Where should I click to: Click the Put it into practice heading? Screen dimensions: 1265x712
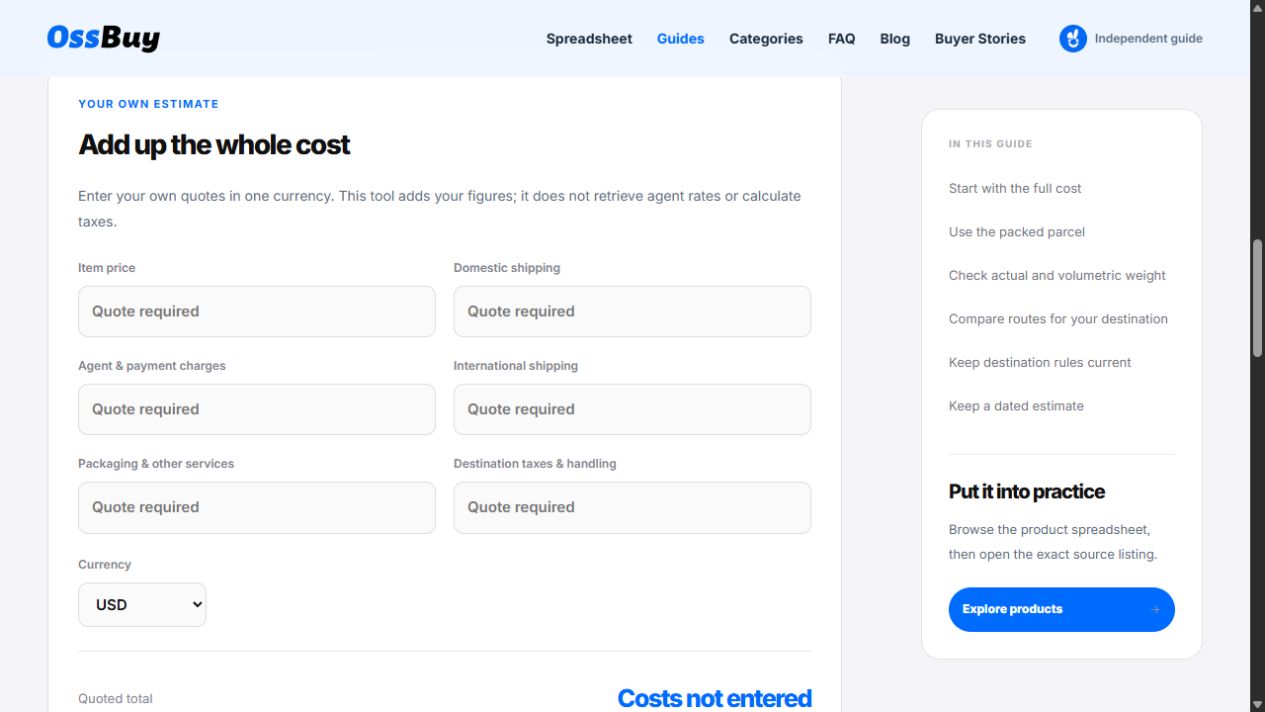tap(1026, 492)
